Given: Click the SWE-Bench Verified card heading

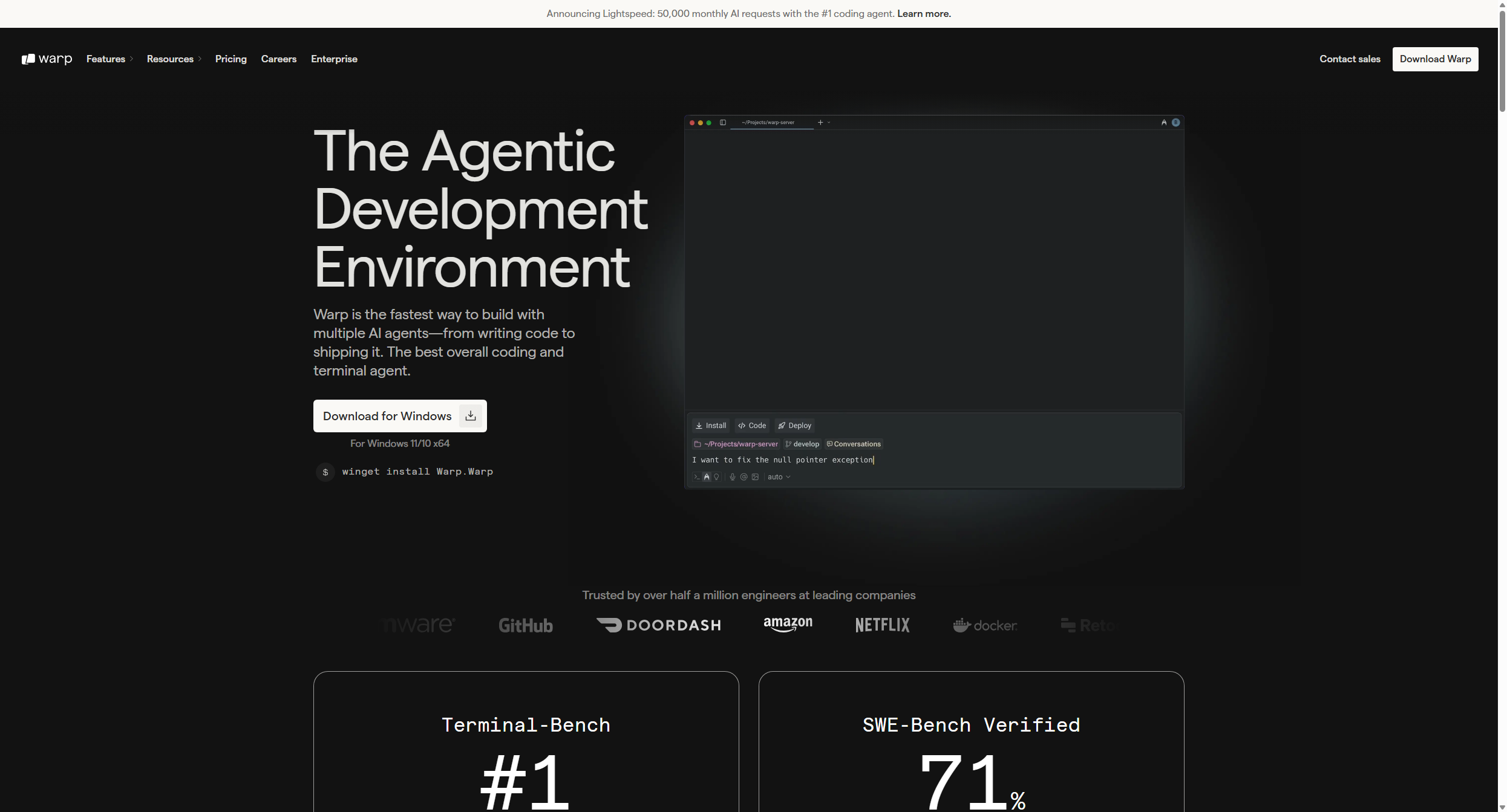Looking at the screenshot, I should tap(971, 725).
